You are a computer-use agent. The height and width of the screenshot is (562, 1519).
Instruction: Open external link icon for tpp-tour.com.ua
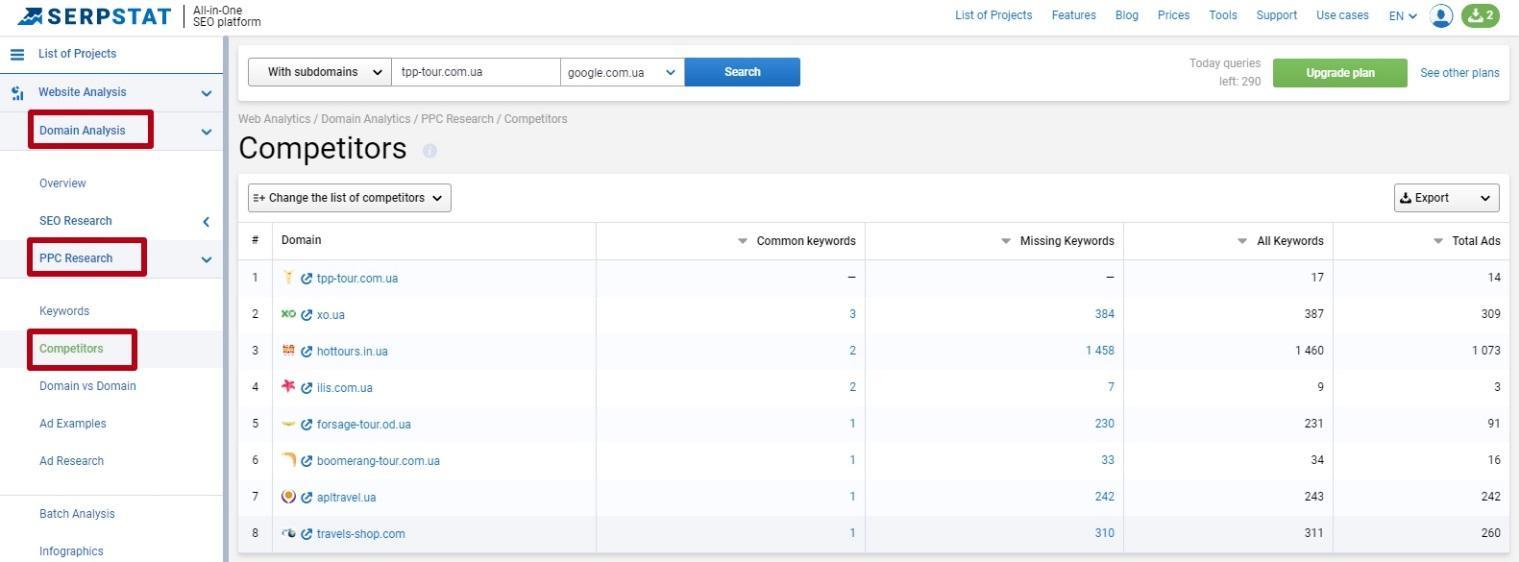tap(307, 279)
